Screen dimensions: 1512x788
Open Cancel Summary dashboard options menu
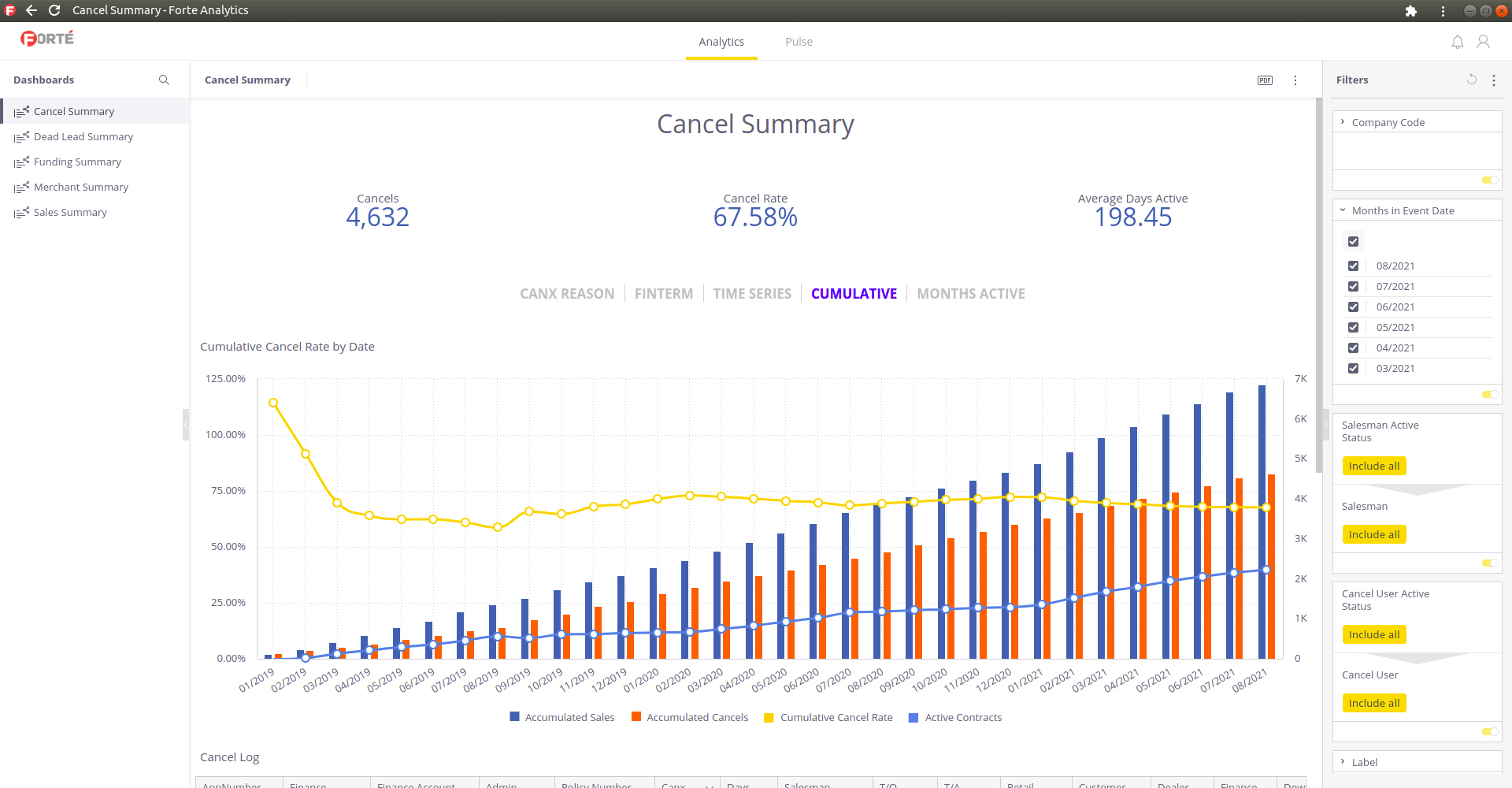[1295, 80]
